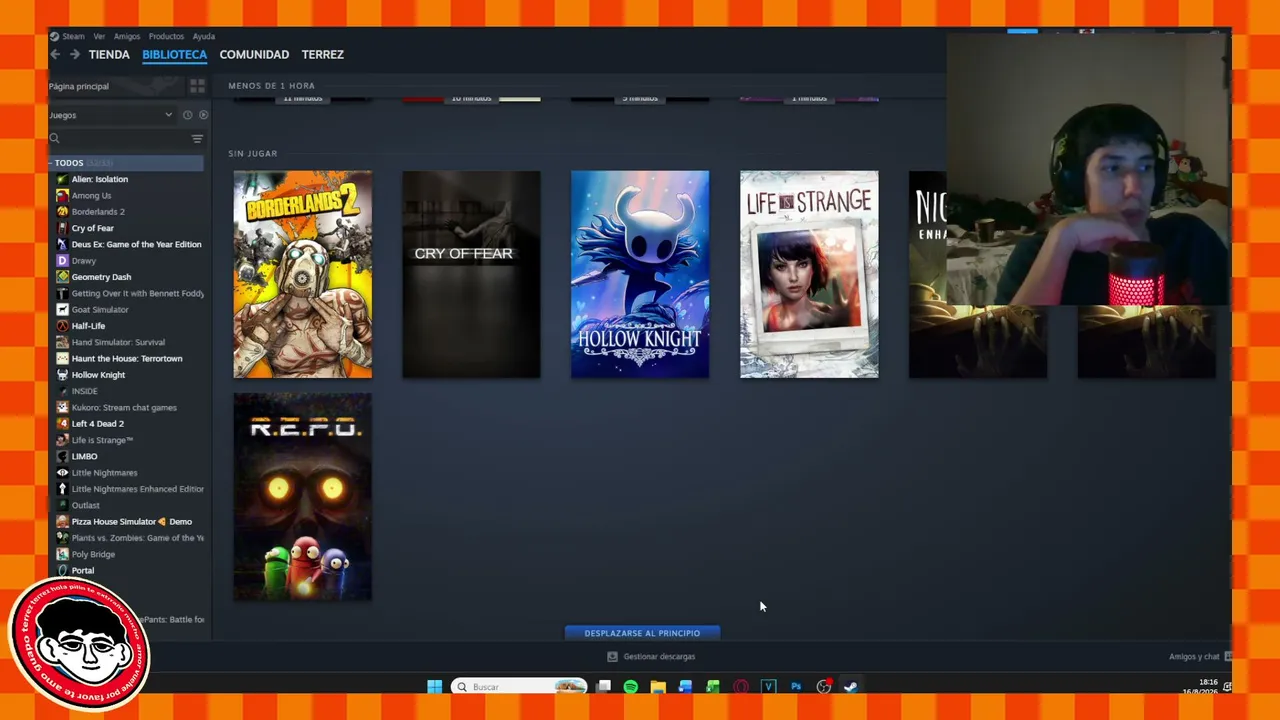The height and width of the screenshot is (720, 1280).
Task: Open Spotify from the taskbar
Action: [631, 687]
